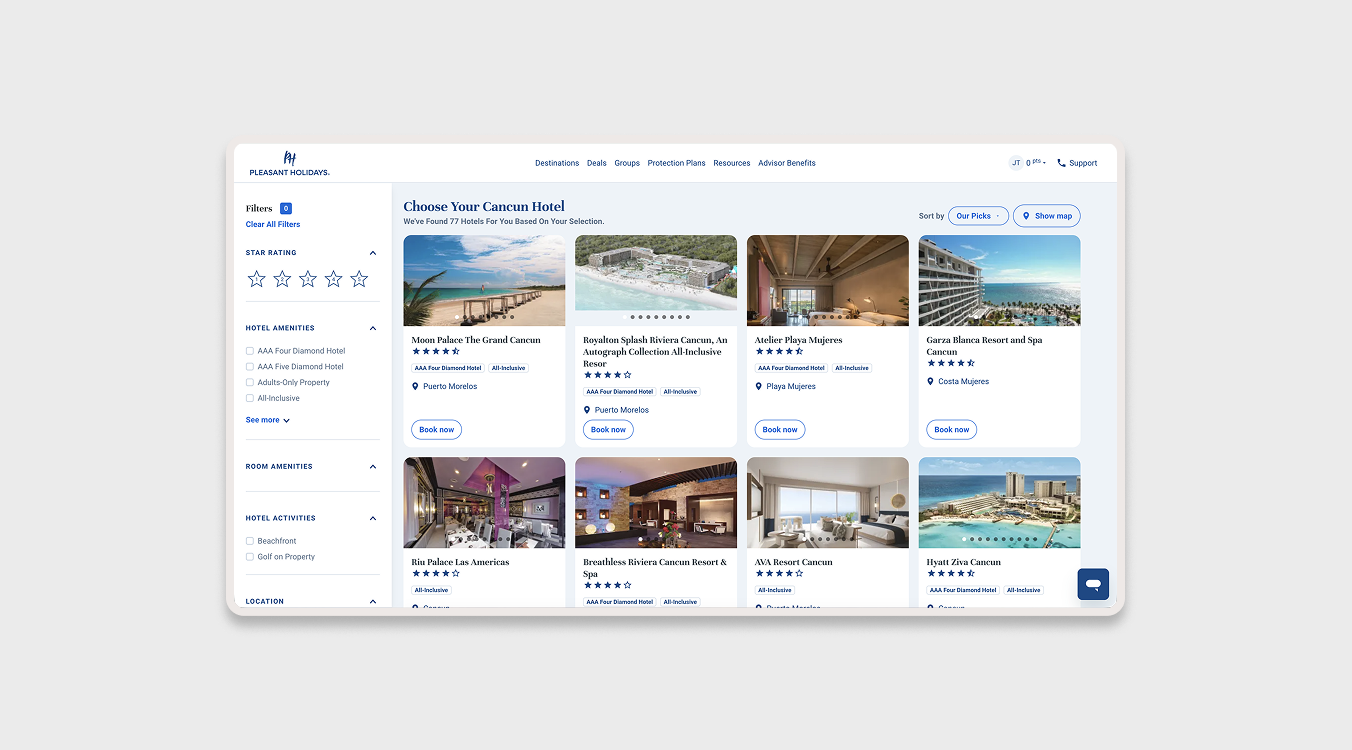
Task: Click the Puerto Morelos location on Moon Palace
Action: click(450, 386)
